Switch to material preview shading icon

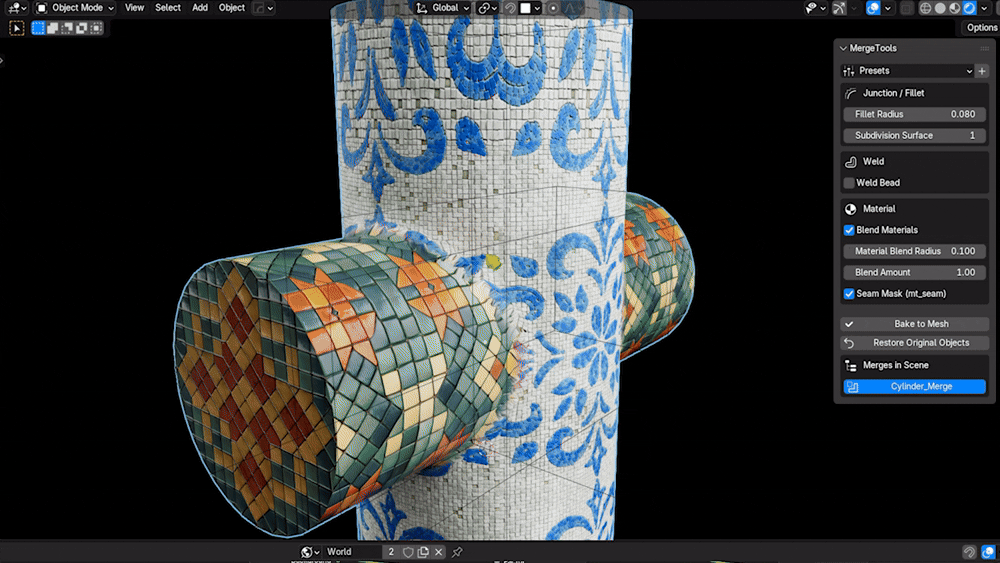[955, 8]
